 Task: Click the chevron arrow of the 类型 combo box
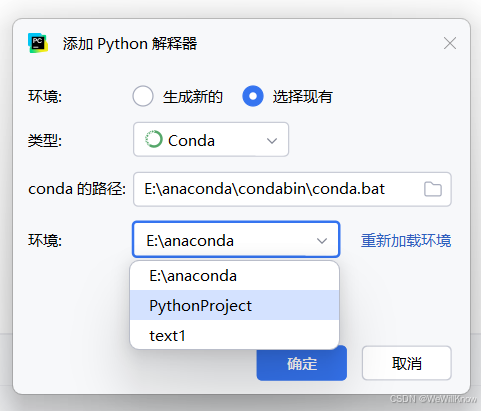tap(272, 141)
